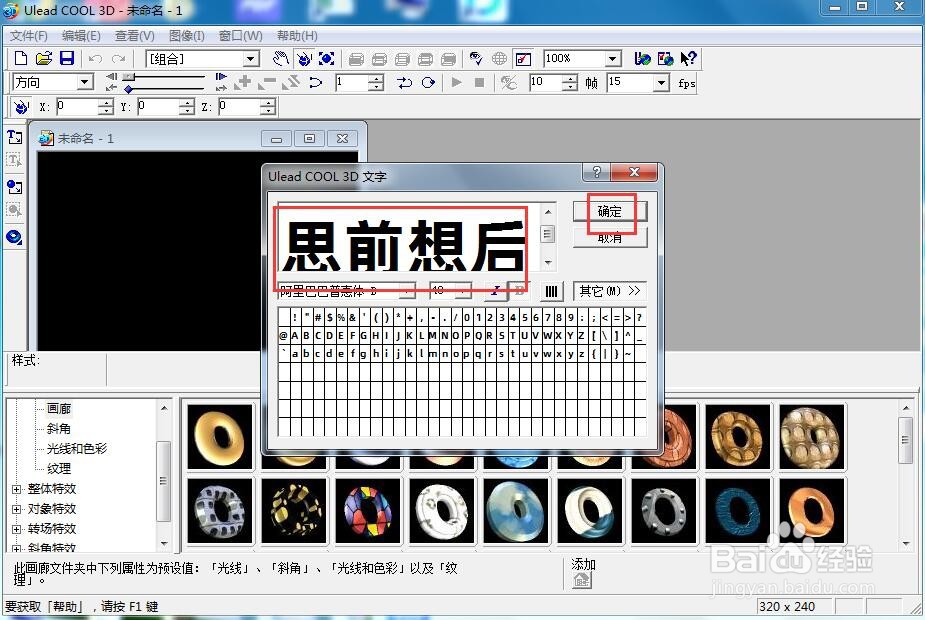Screen dimensions: 925x620
Task: Click the 添加 icon below the label
Action: pyautogui.click(x=582, y=580)
